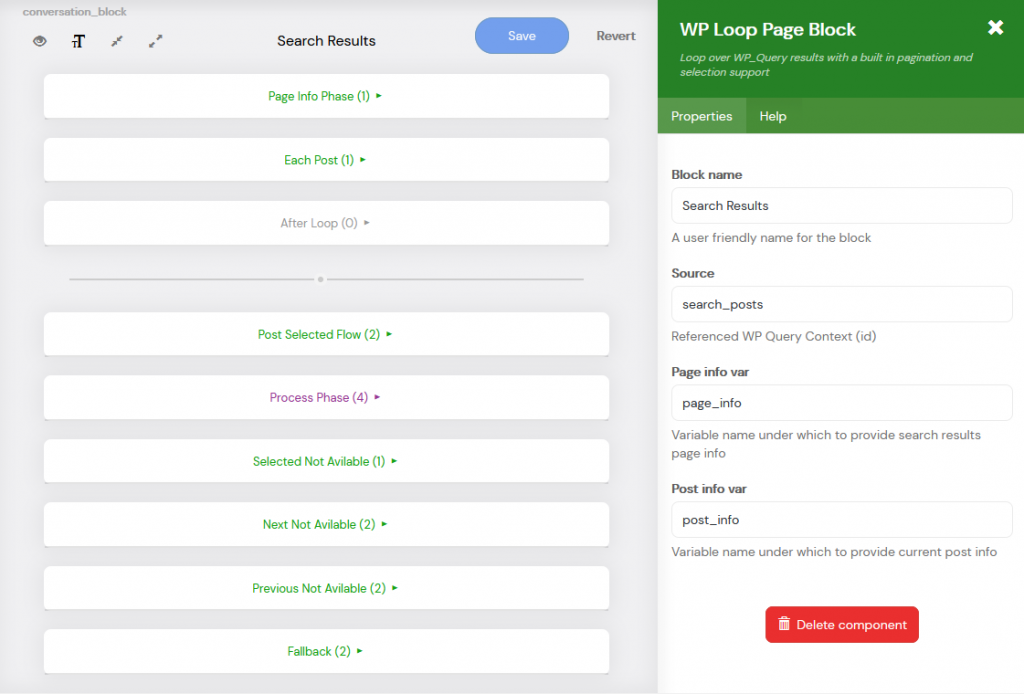
Task: Edit the Page info var field
Action: tap(842, 403)
